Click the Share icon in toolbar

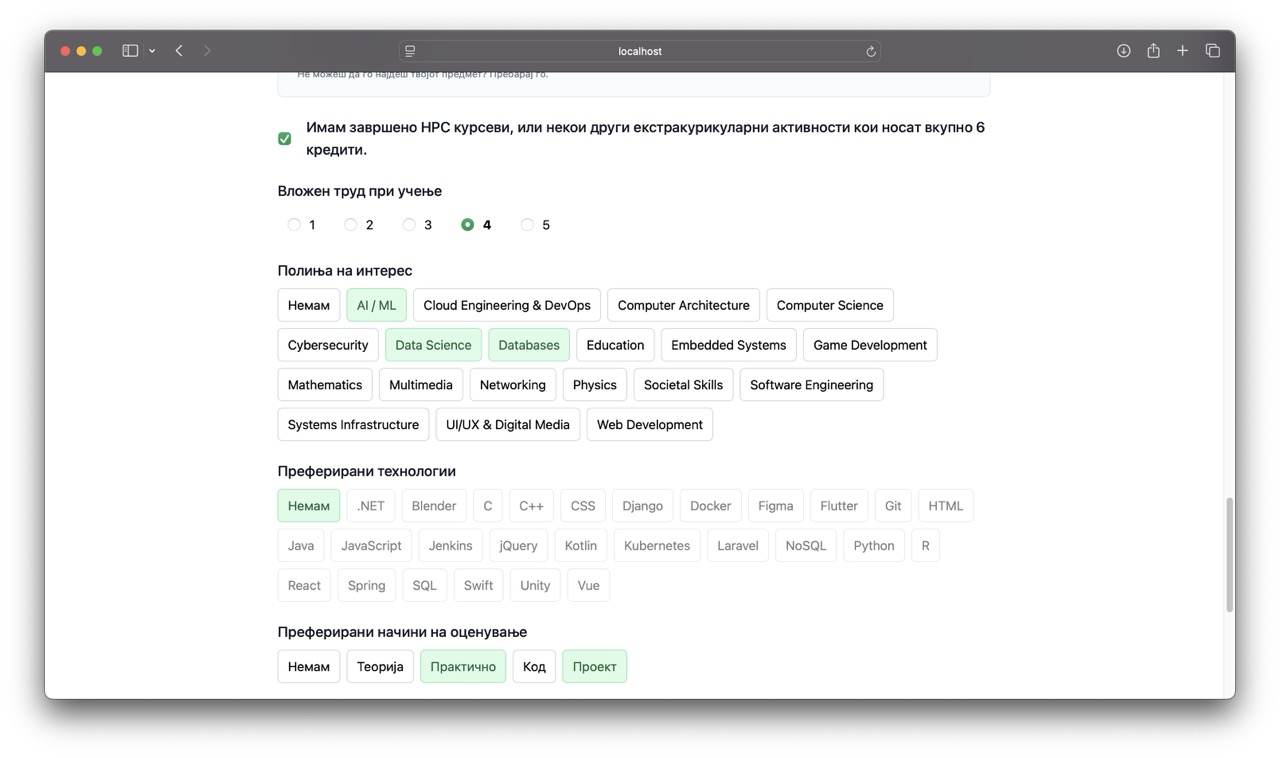tap(1153, 51)
